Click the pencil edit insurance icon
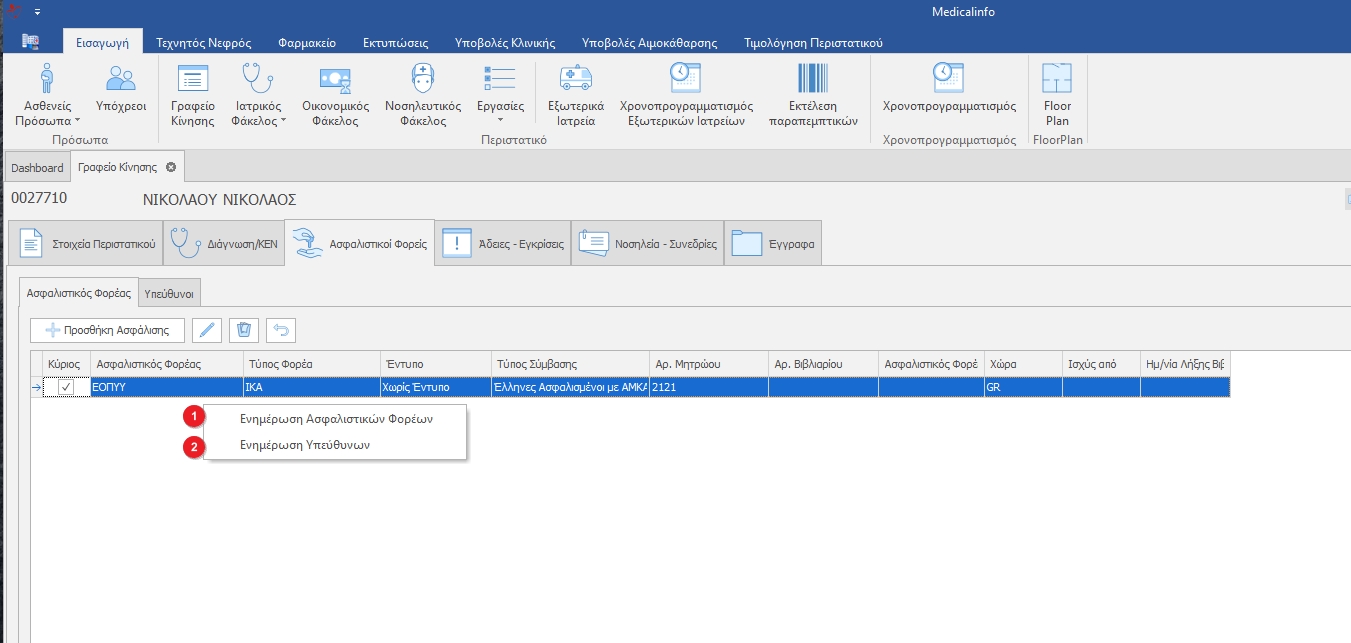The width and height of the screenshot is (1351, 643). (x=206, y=330)
